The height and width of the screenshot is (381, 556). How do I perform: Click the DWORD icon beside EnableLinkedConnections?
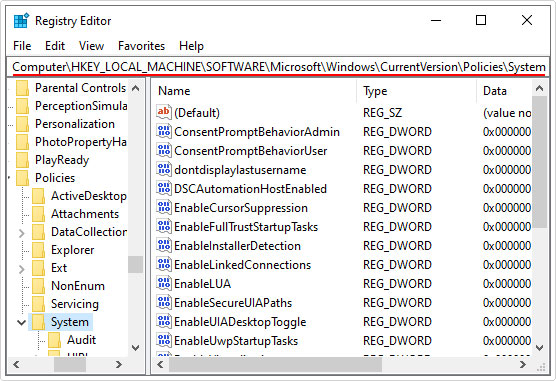(x=163, y=264)
